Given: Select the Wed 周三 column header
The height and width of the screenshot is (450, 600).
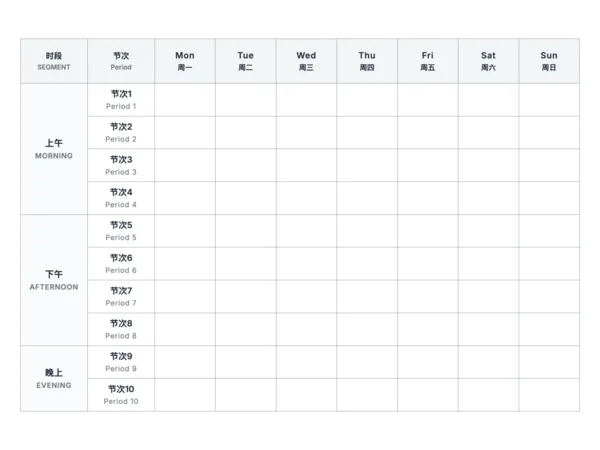Looking at the screenshot, I should pyautogui.click(x=306, y=61).
